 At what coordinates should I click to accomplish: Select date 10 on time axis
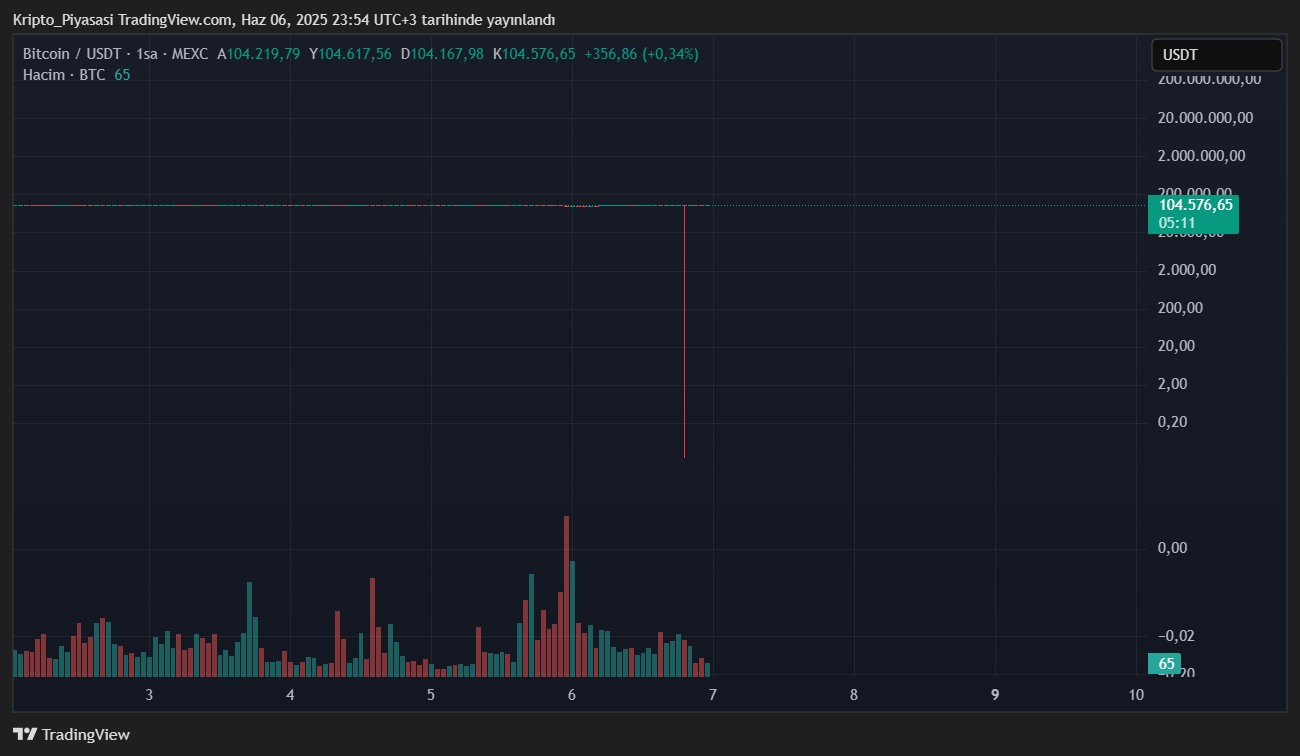[x=1136, y=695]
